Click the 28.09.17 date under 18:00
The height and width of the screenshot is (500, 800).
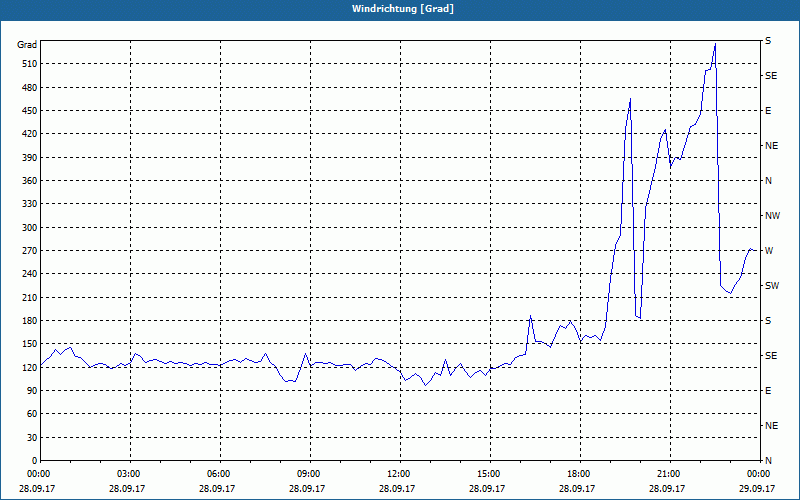click(x=577, y=488)
